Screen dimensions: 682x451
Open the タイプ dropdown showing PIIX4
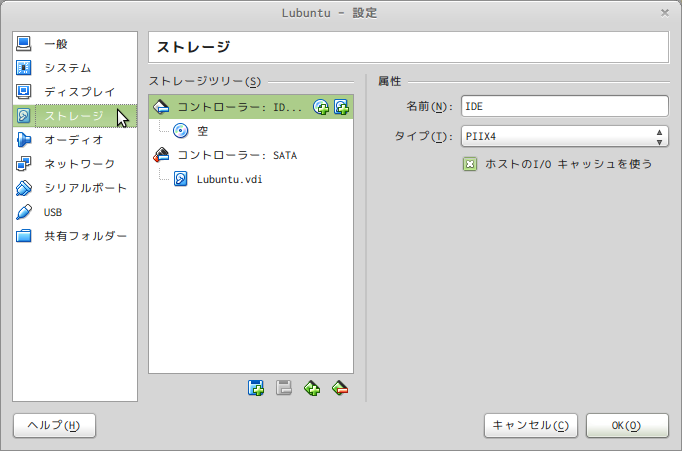pyautogui.click(x=565, y=136)
